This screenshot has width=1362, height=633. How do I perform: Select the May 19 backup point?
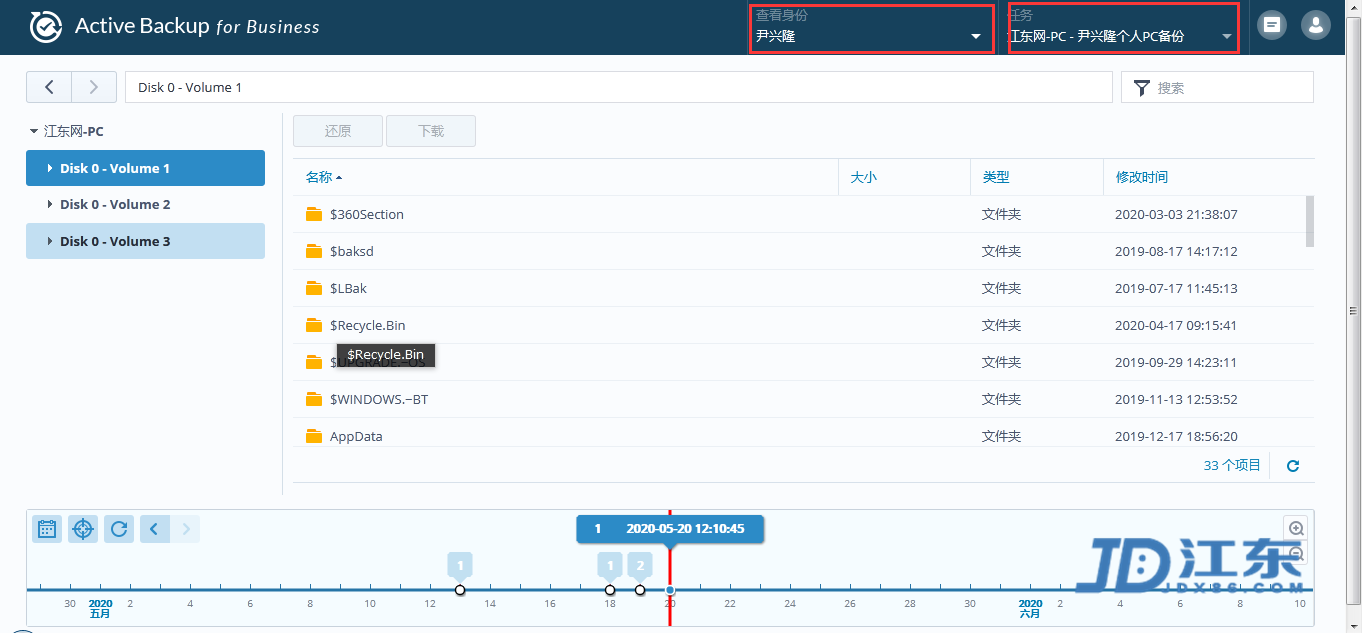click(640, 590)
